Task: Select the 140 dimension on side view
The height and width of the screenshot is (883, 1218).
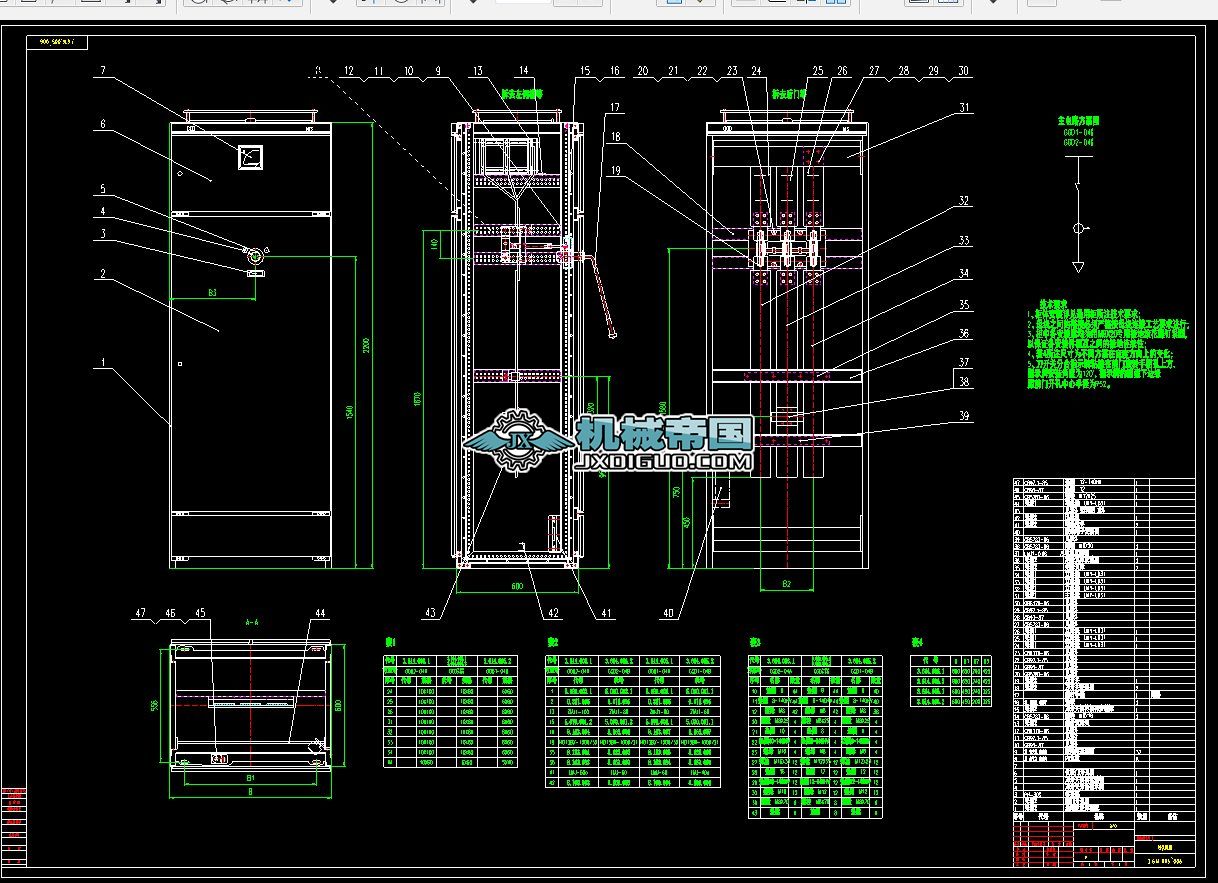Action: tap(436, 245)
